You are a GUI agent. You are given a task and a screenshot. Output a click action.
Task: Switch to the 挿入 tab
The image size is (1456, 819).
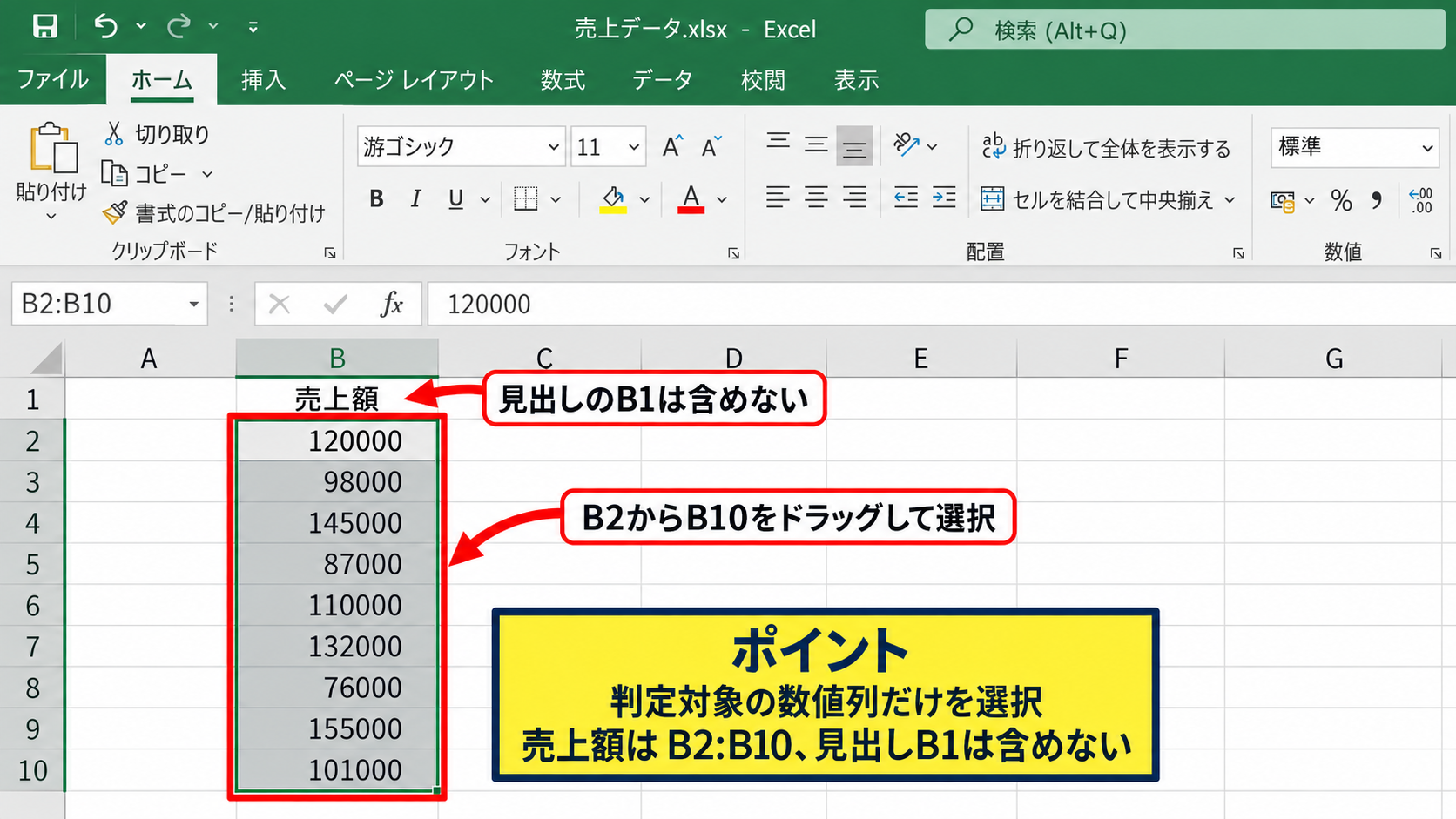[x=263, y=79]
